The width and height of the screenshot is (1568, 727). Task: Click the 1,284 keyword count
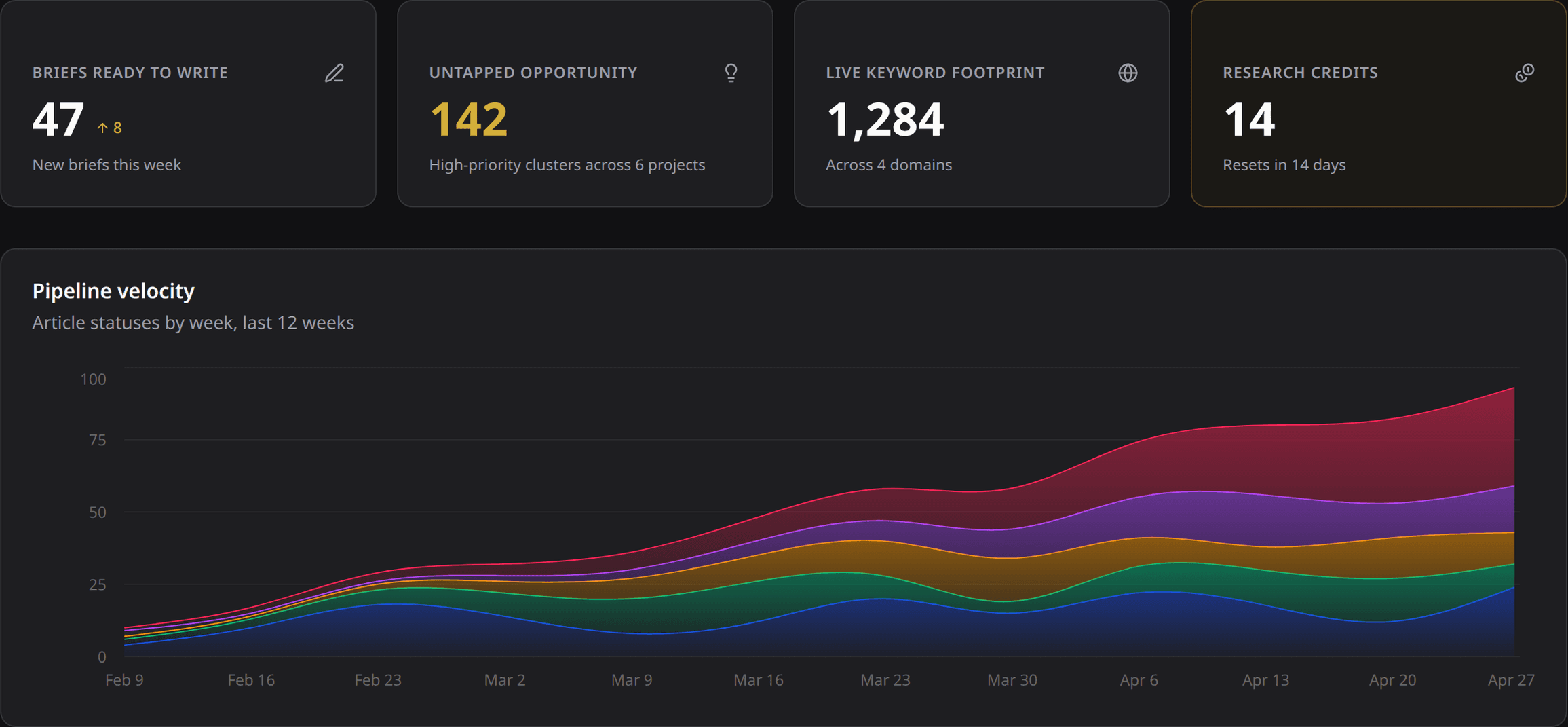pos(885,119)
